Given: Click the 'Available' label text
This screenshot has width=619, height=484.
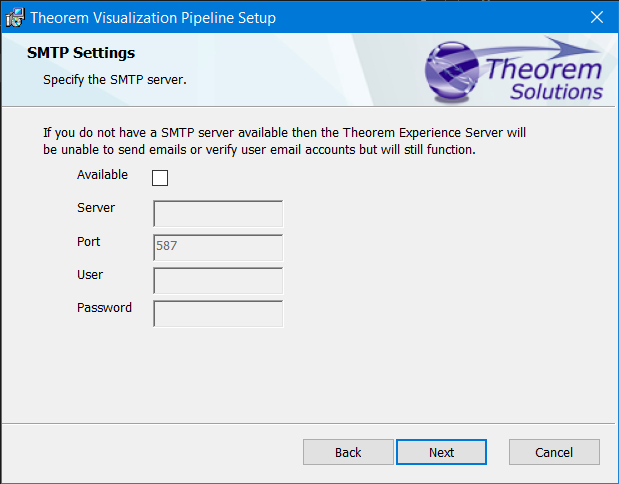Looking at the screenshot, I should tap(102, 175).
